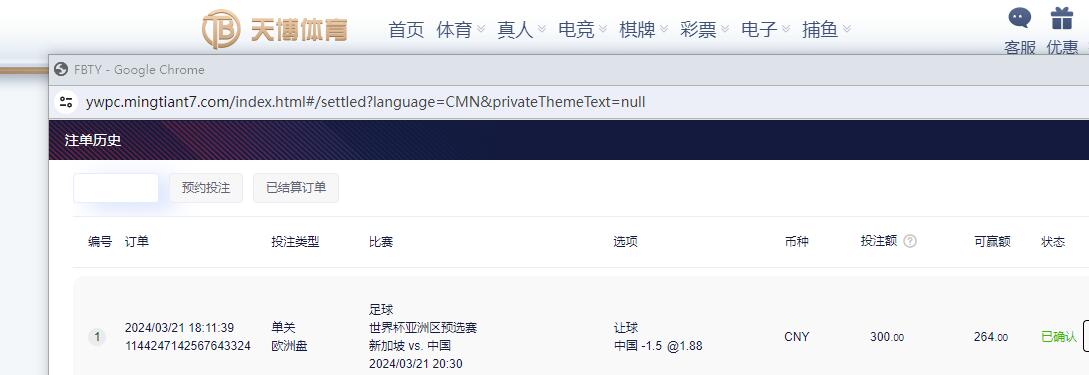This screenshot has width=1089, height=375.
Task: Click the site settings icon in address bar
Action: (x=67, y=102)
